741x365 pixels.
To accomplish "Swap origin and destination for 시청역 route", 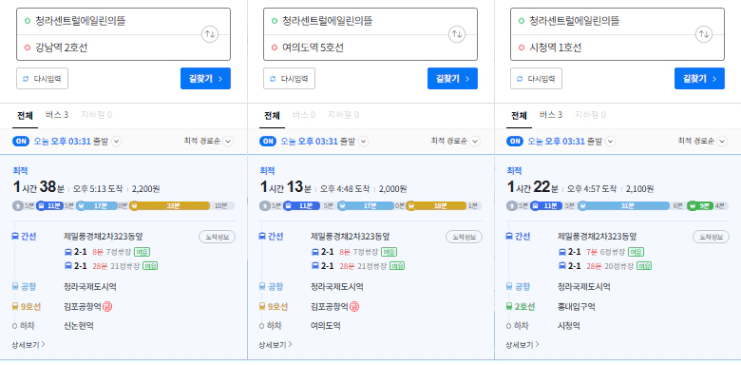I will (x=704, y=34).
